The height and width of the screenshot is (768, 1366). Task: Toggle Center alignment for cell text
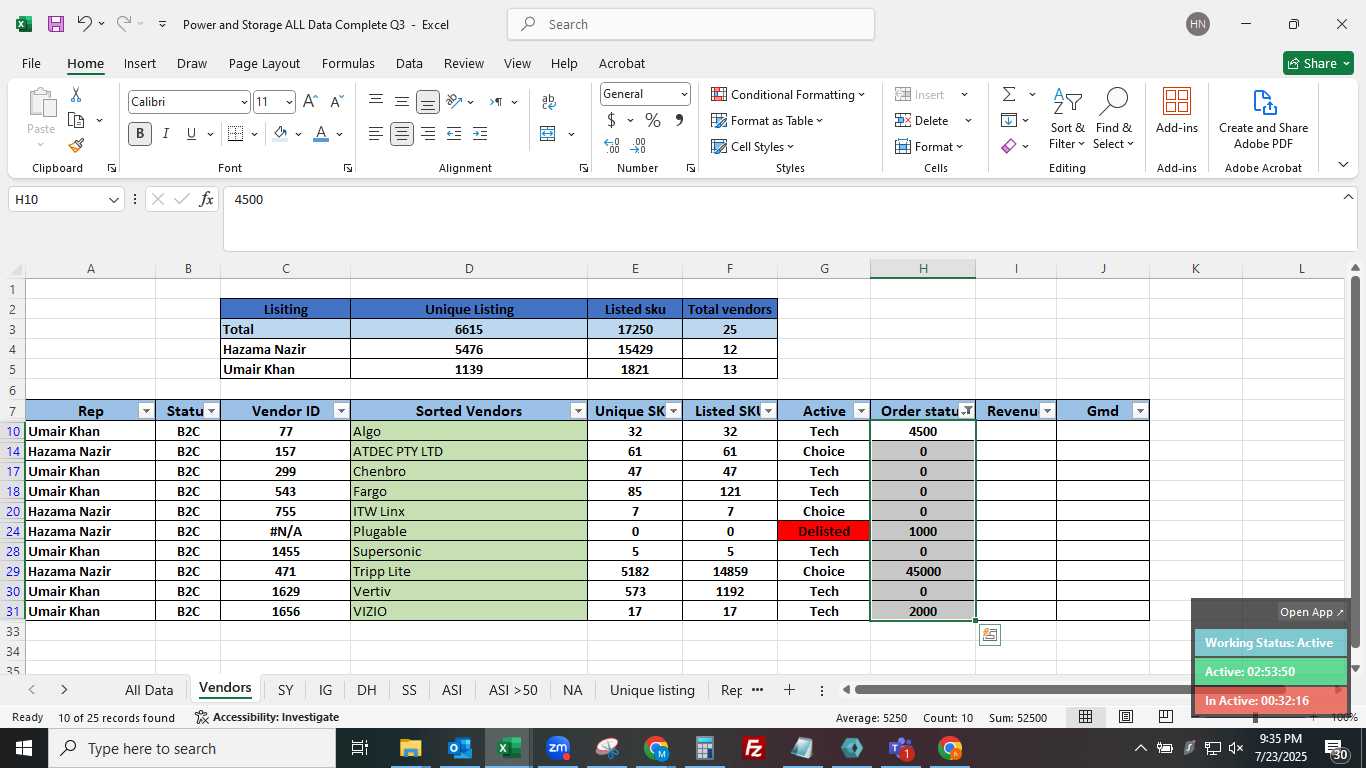pyautogui.click(x=402, y=133)
